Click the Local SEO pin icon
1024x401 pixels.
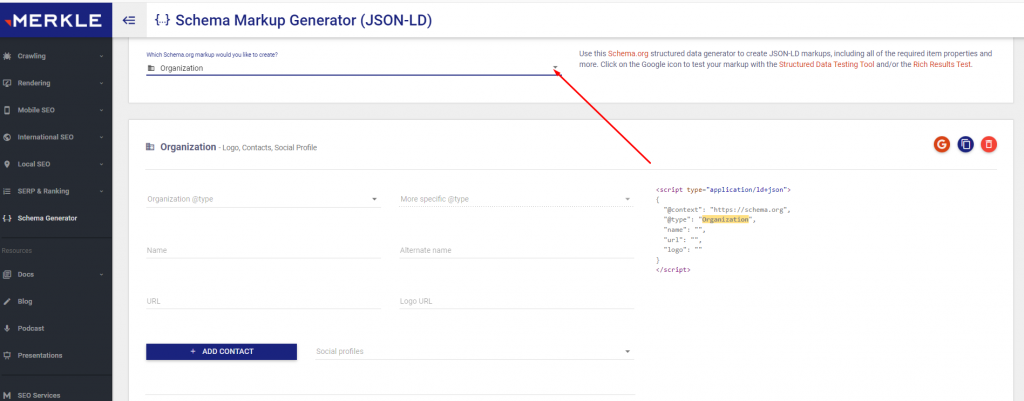(x=7, y=164)
